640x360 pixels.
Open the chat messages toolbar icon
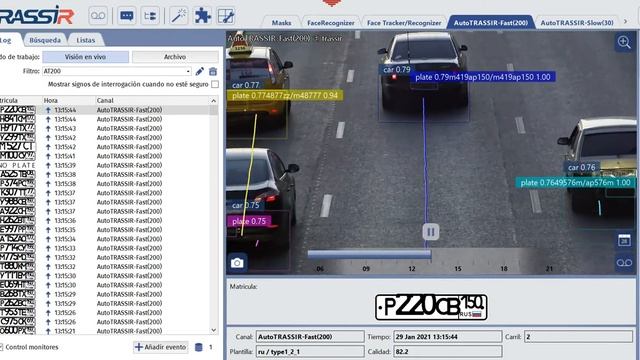pyautogui.click(x=127, y=16)
